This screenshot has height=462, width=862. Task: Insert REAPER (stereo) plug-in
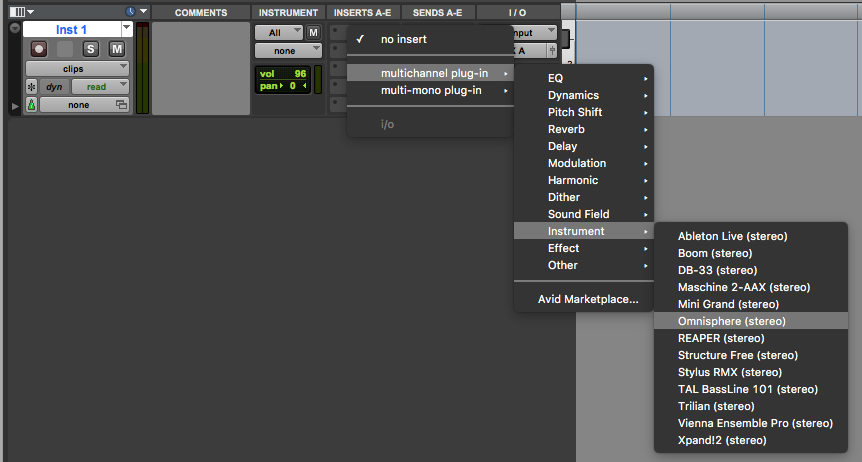751,338
